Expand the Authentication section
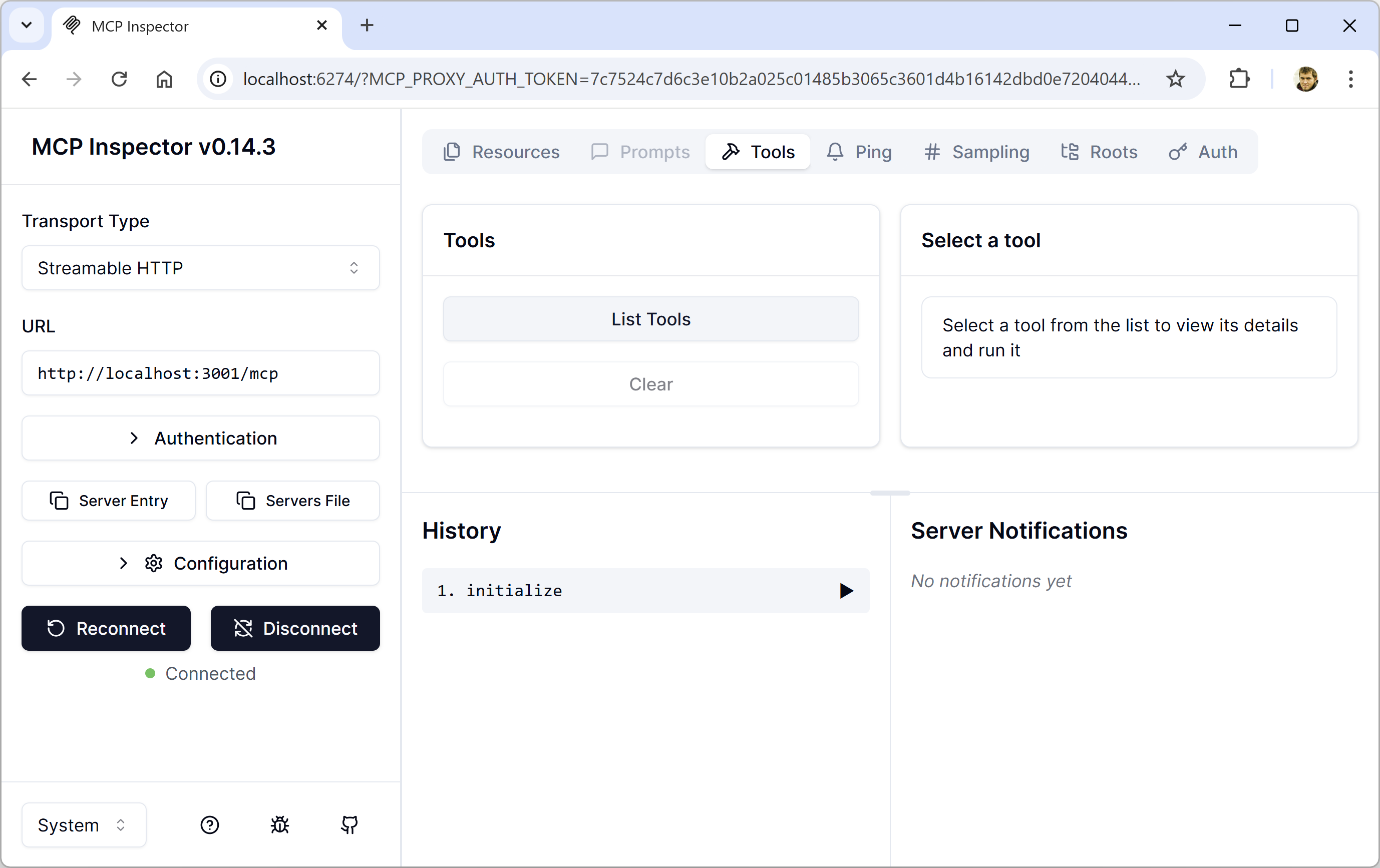Screen dimensions: 1380x868 [201, 439]
